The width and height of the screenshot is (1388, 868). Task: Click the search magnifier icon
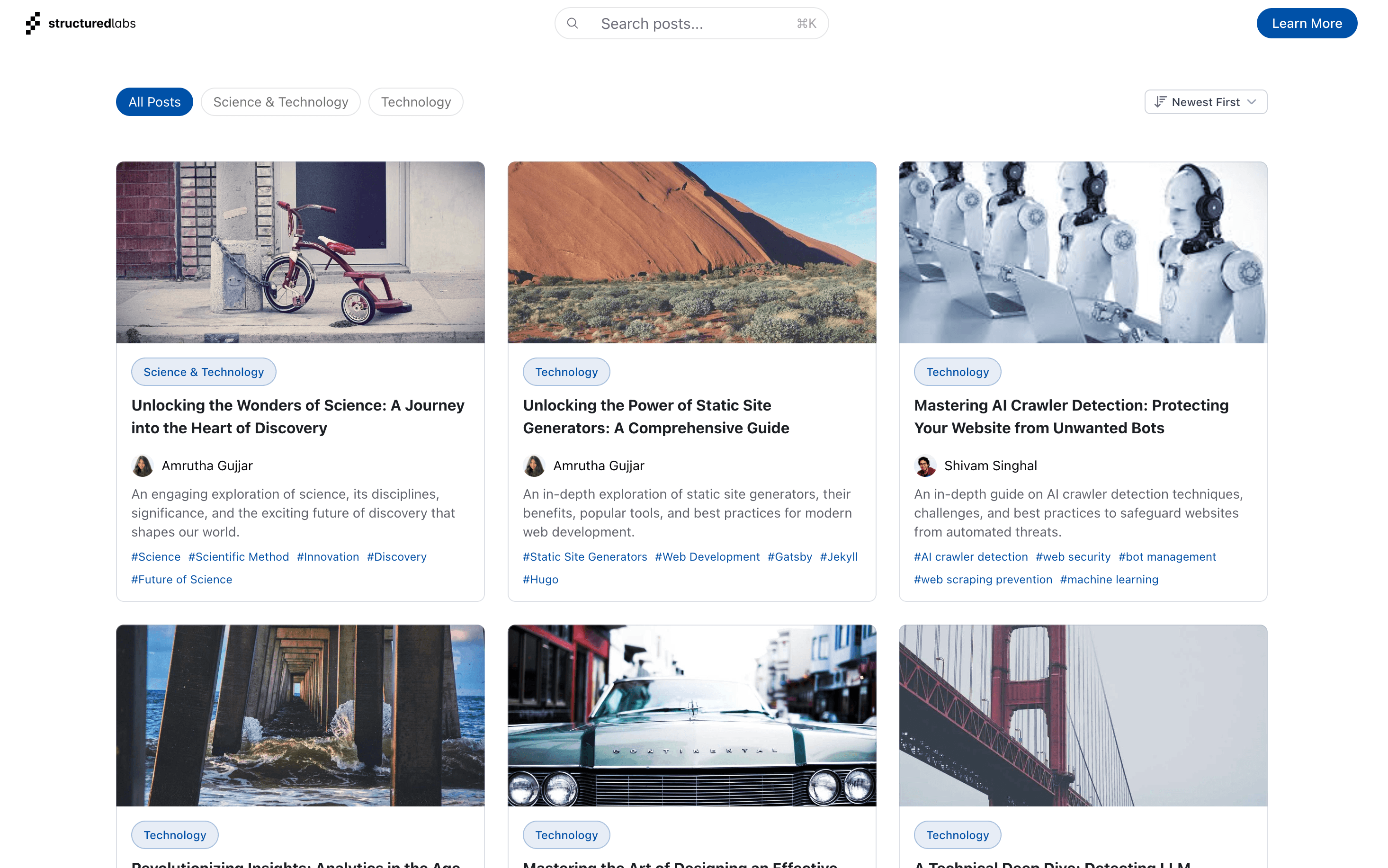pyautogui.click(x=573, y=24)
